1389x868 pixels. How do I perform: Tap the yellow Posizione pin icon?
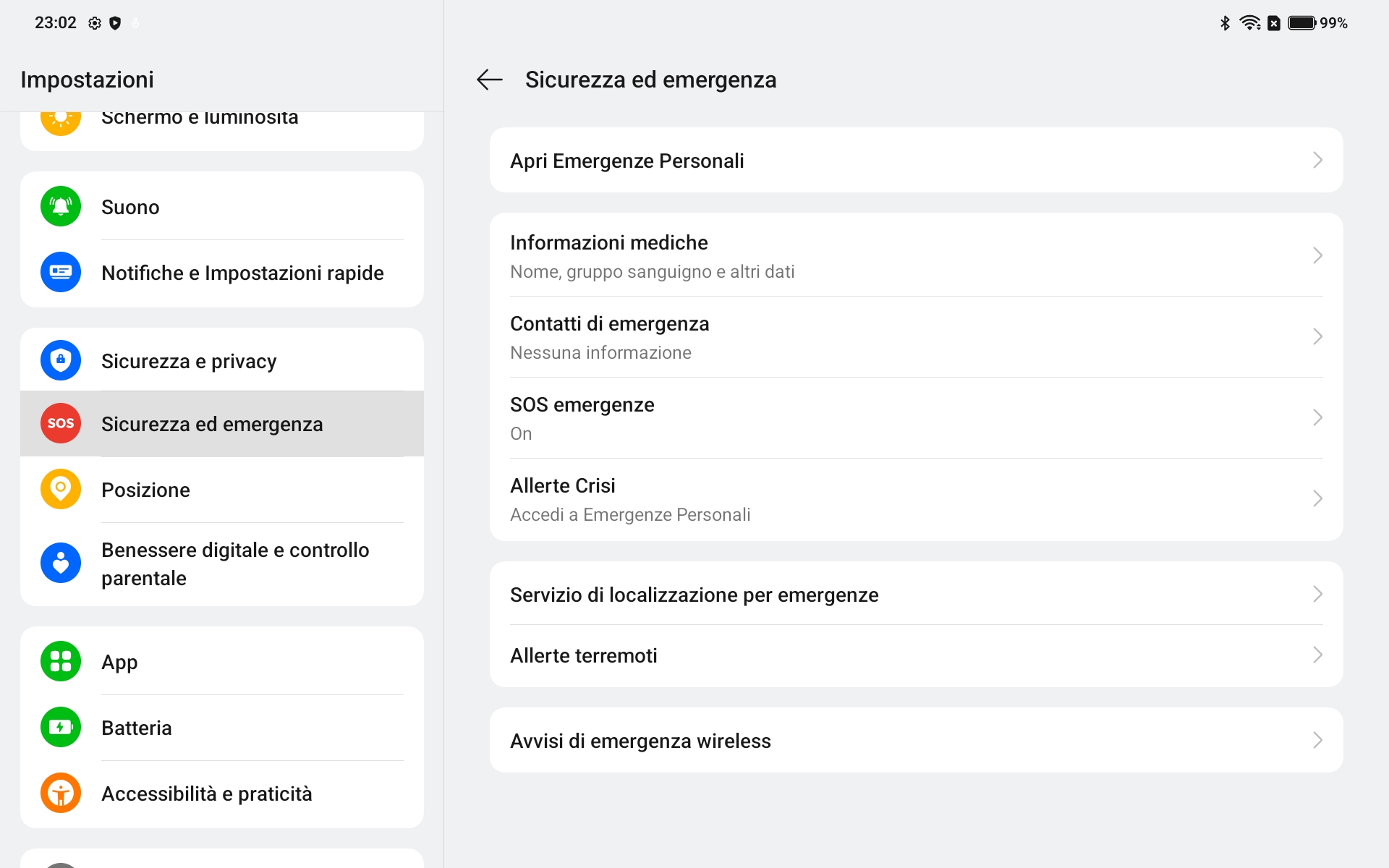point(61,489)
